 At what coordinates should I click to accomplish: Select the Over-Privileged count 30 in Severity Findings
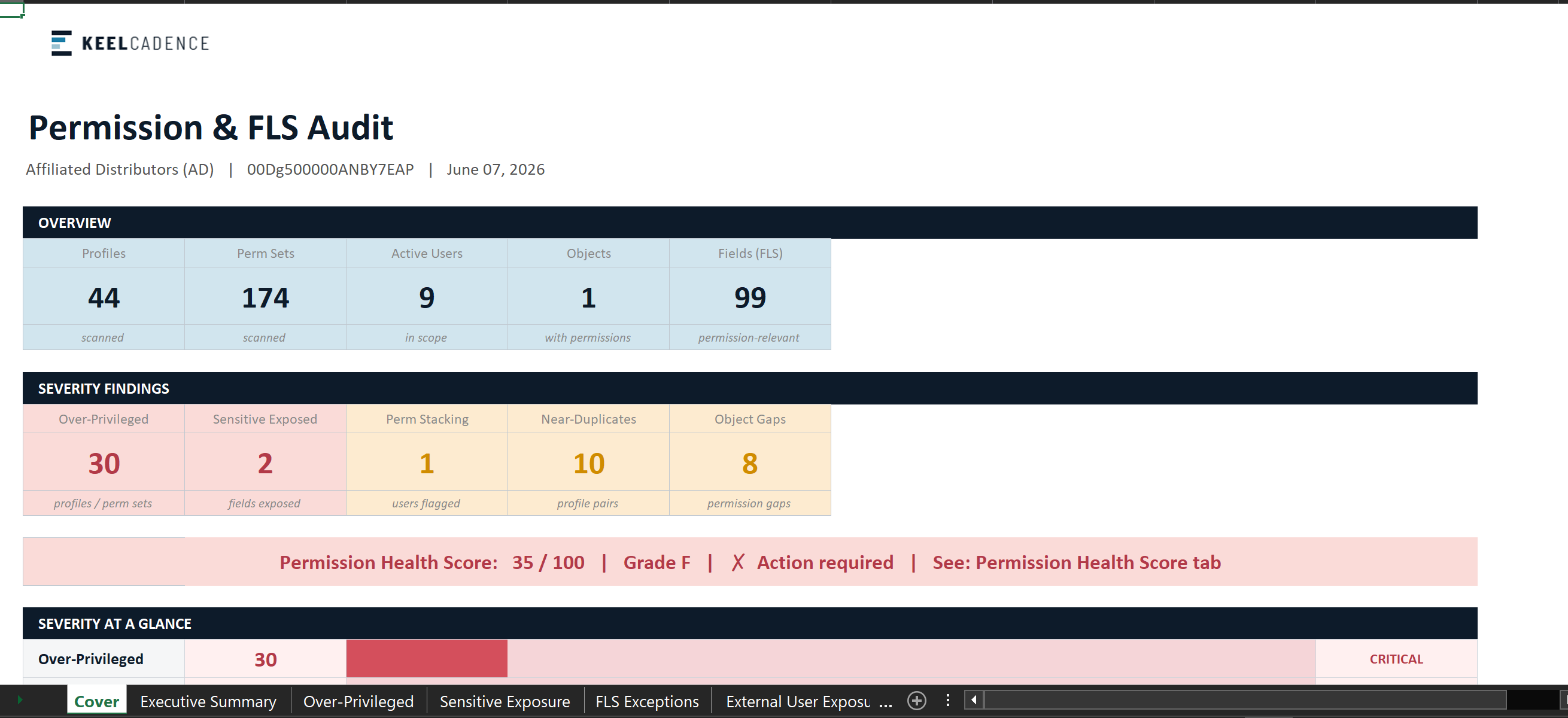[104, 463]
